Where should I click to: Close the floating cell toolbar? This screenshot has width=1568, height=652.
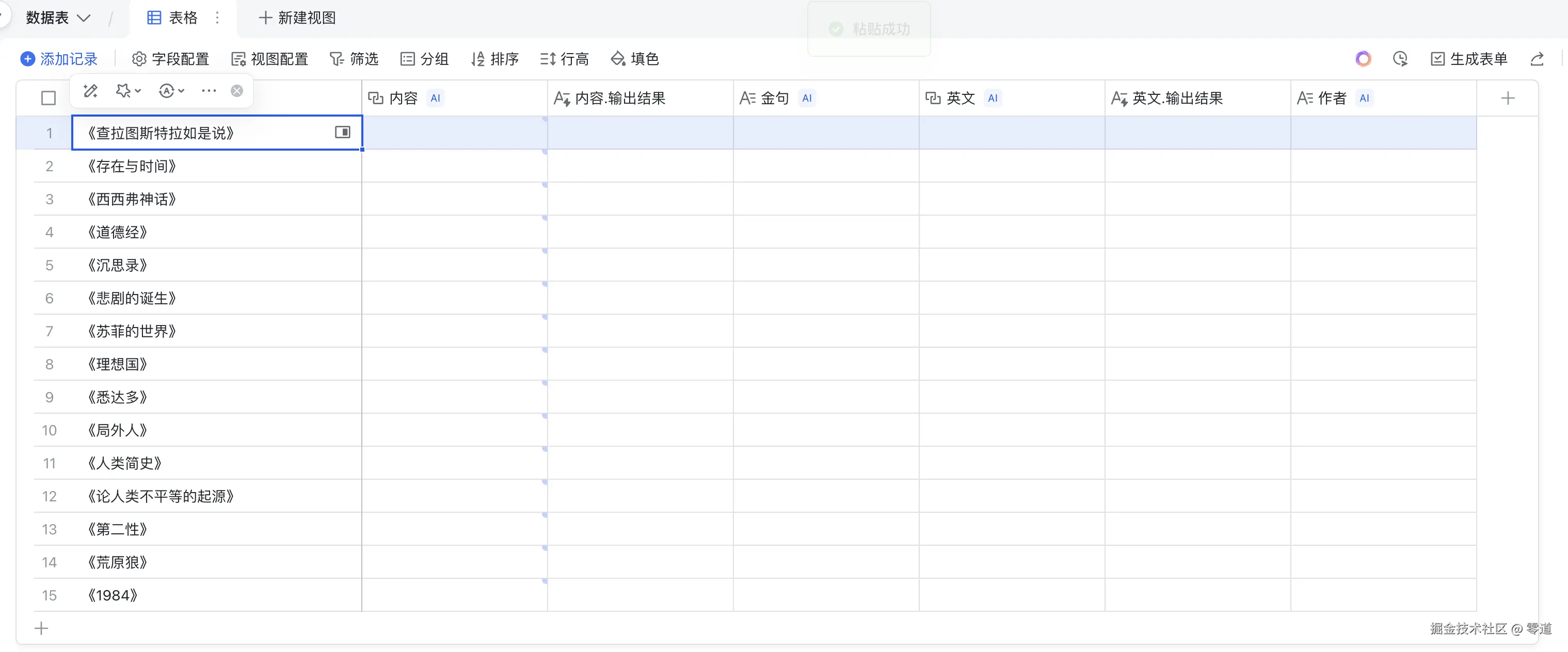[237, 91]
